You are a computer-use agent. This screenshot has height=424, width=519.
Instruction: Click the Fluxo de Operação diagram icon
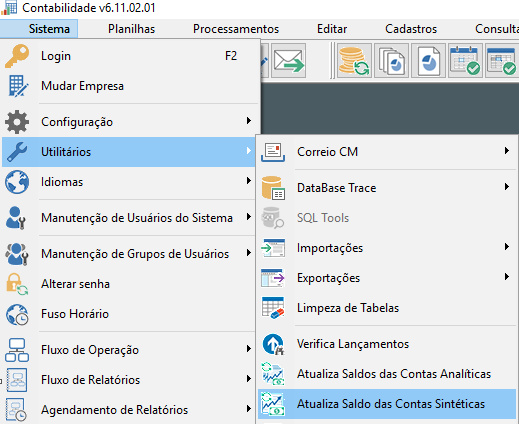pos(17,350)
